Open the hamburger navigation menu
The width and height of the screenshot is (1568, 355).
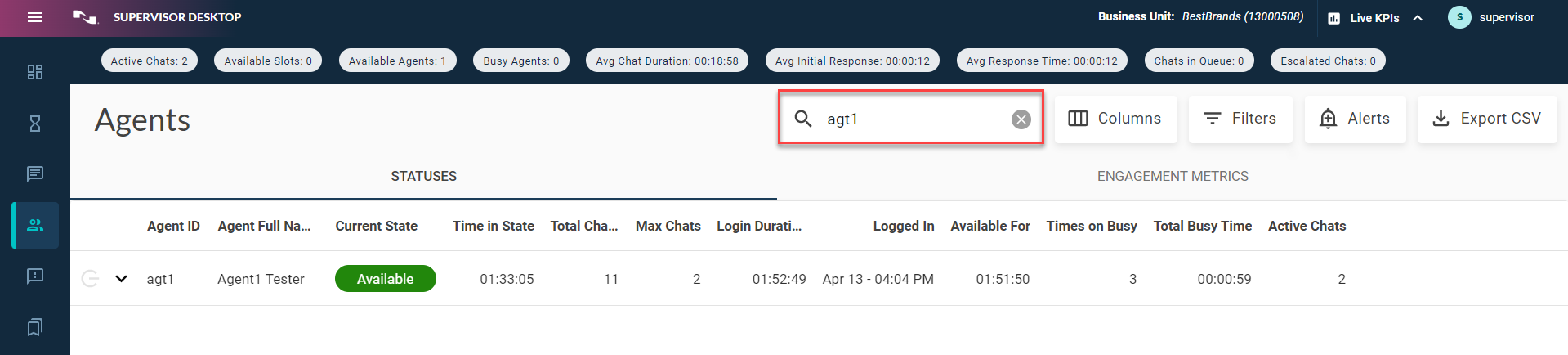tap(35, 17)
